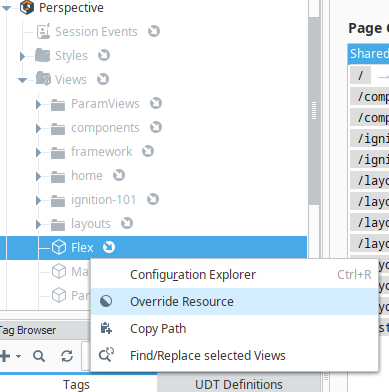
Task: Click the project browser vertical scrollbar
Action: 314,110
